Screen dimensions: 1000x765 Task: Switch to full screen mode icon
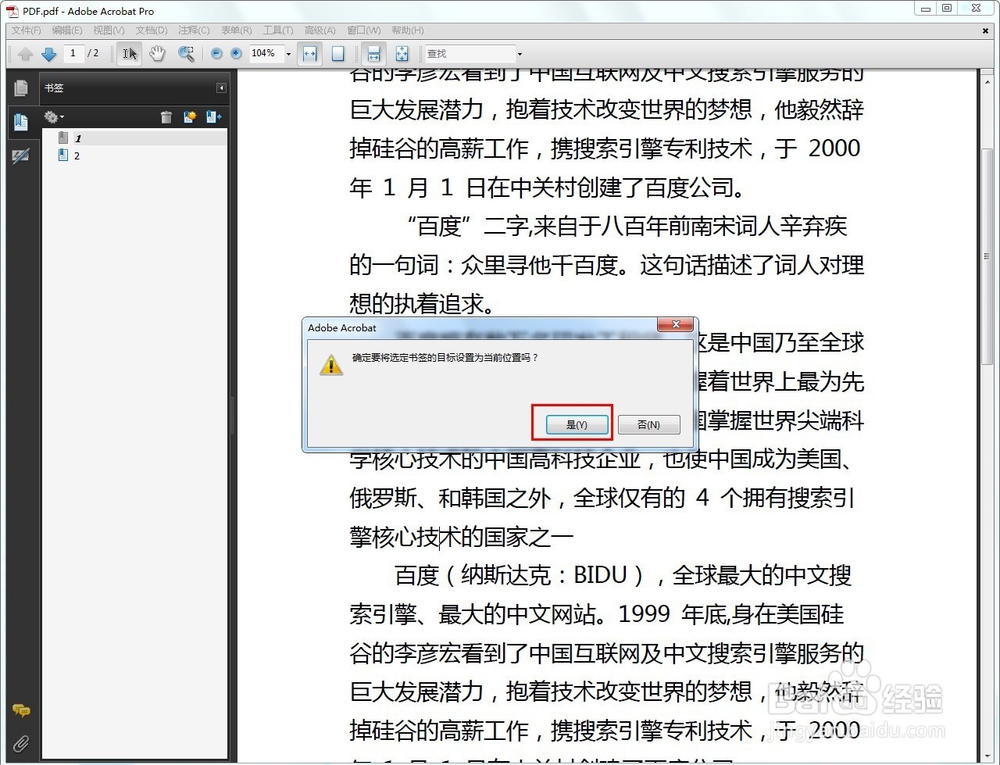click(402, 54)
